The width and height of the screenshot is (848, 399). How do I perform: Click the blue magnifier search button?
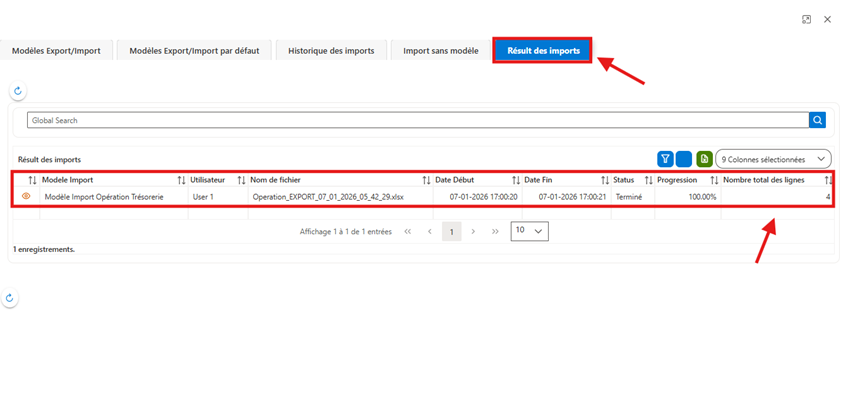[817, 120]
